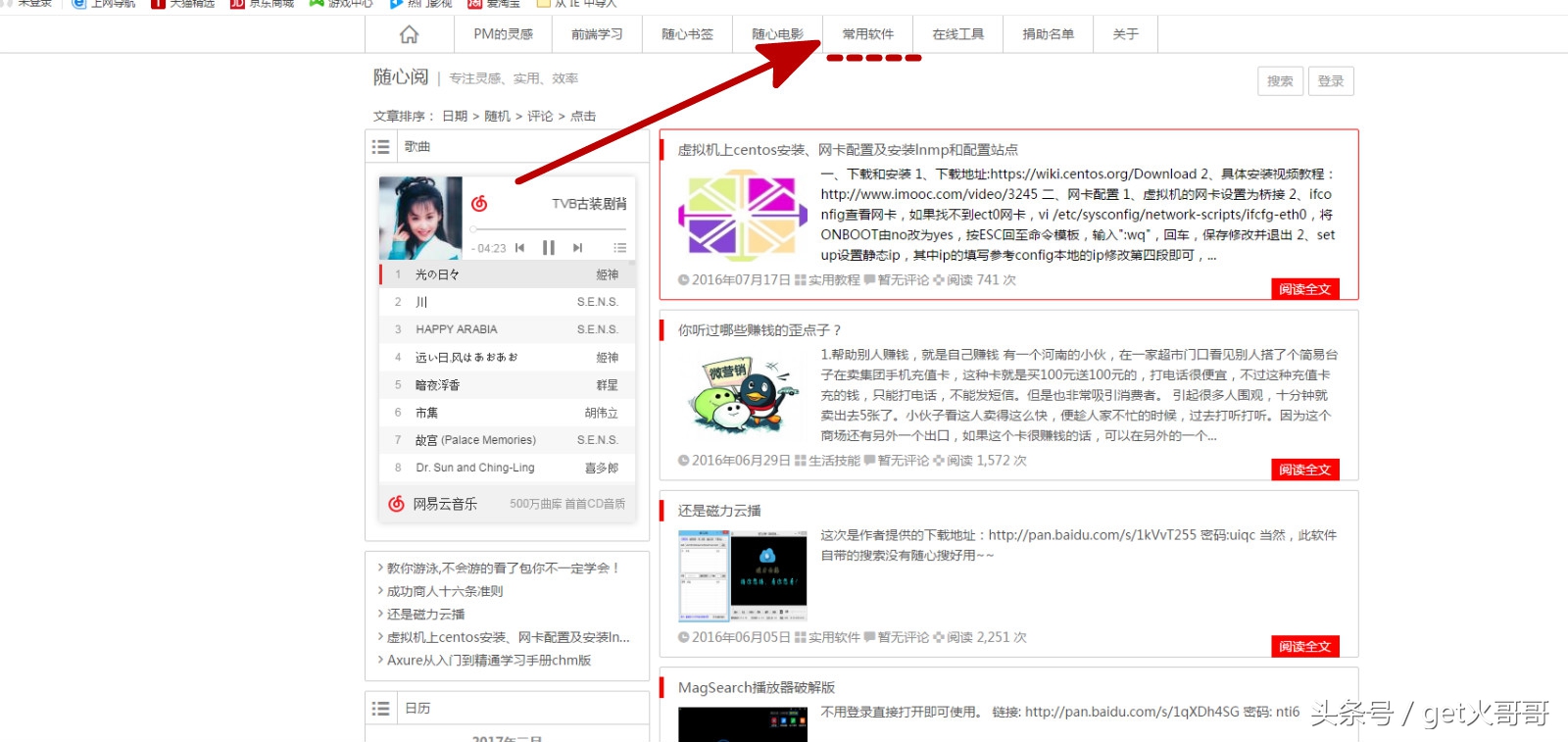Click the 歌曲 panel list icon
1568x742 pixels.
point(380,147)
